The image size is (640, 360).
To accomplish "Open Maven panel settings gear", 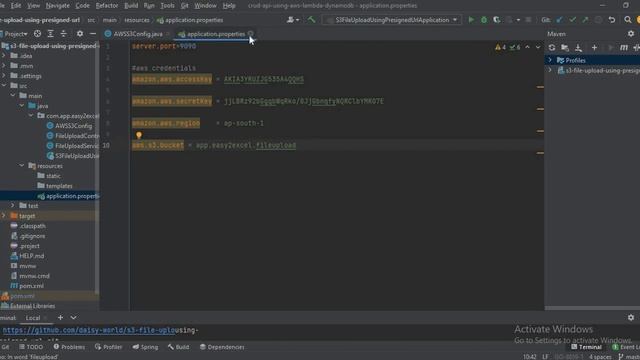I will pos(631,34).
